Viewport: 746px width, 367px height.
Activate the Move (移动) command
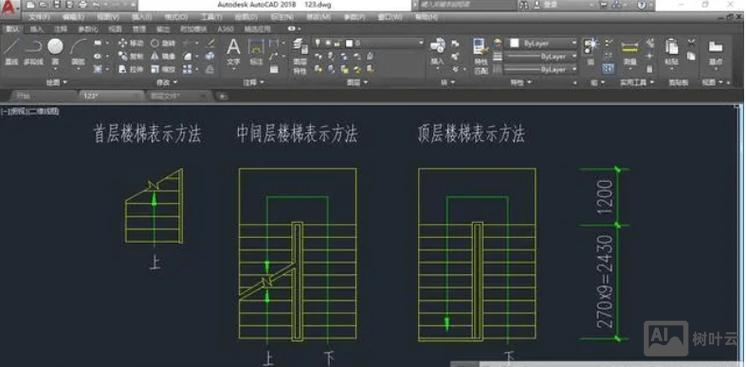point(131,43)
